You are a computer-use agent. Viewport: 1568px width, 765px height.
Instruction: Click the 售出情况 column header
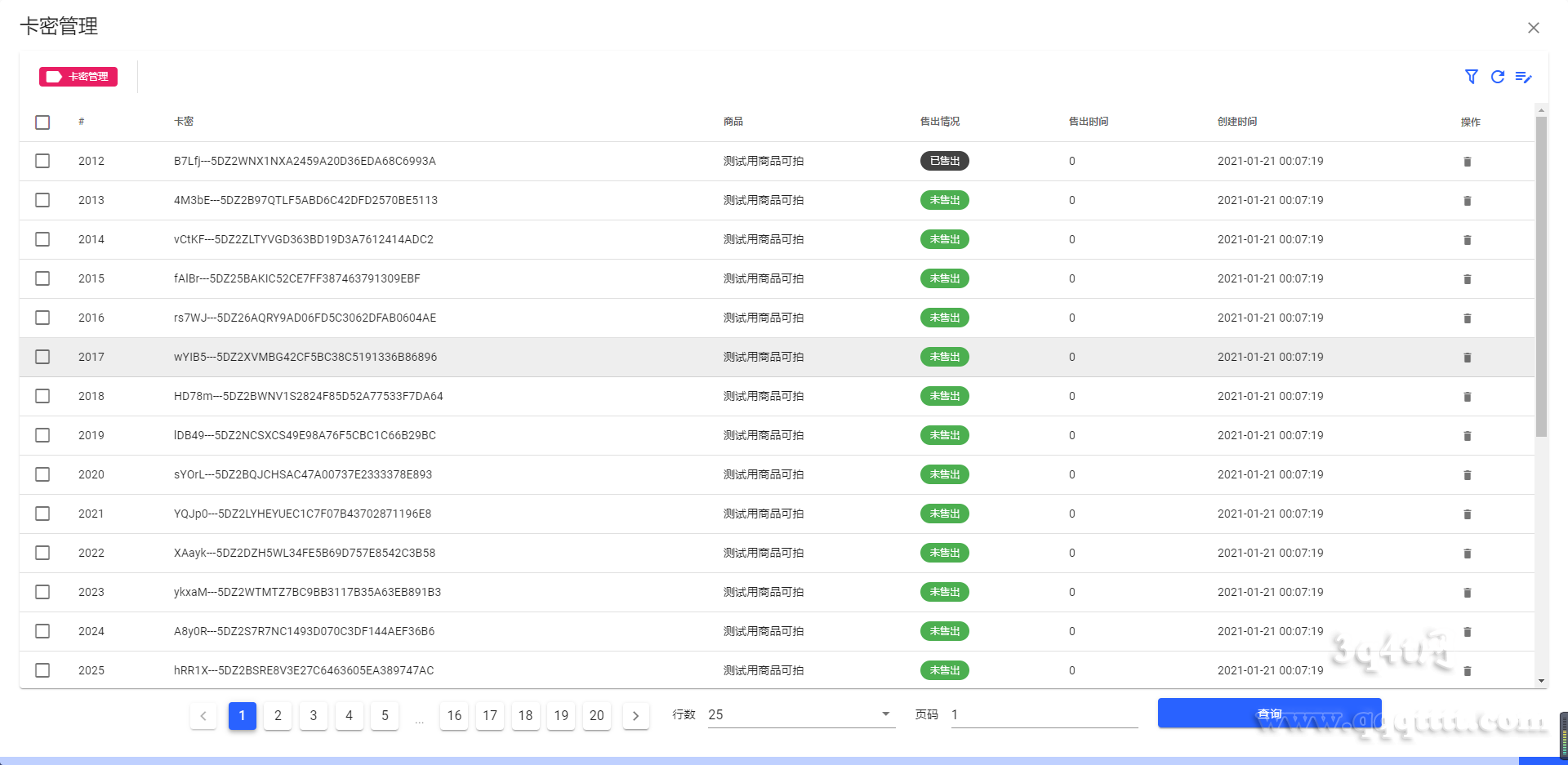(940, 122)
